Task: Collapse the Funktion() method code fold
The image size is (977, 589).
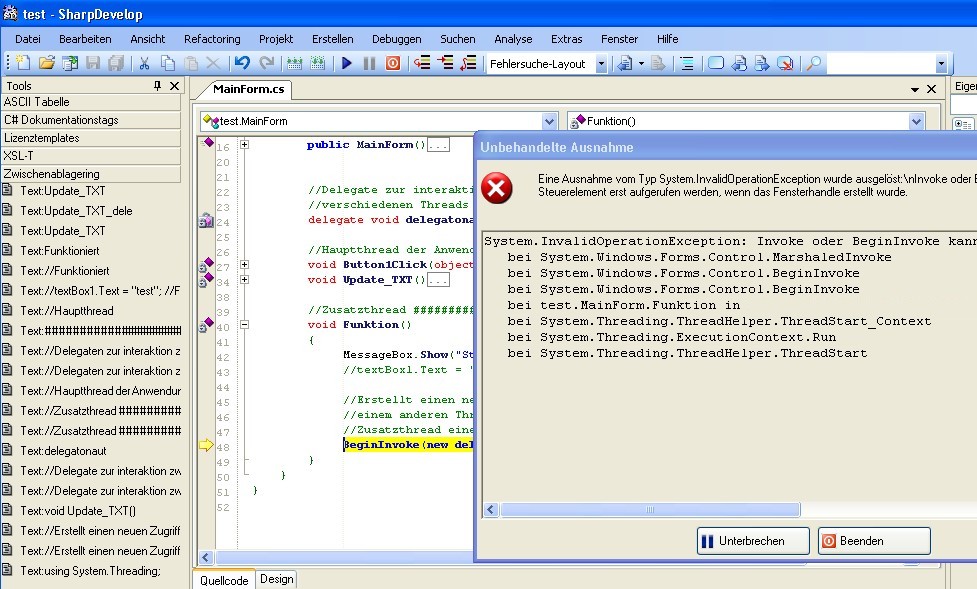Action: [x=245, y=324]
